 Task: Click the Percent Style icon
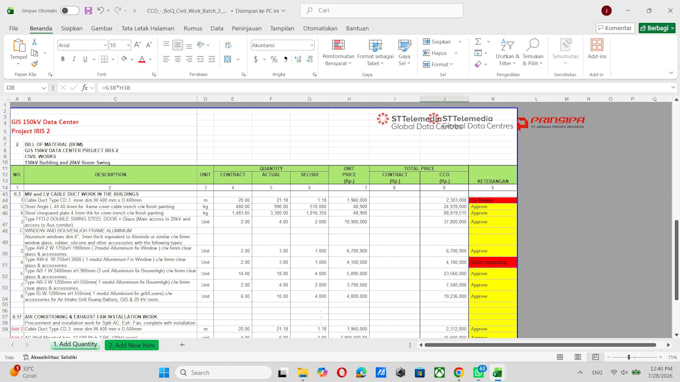coord(274,59)
